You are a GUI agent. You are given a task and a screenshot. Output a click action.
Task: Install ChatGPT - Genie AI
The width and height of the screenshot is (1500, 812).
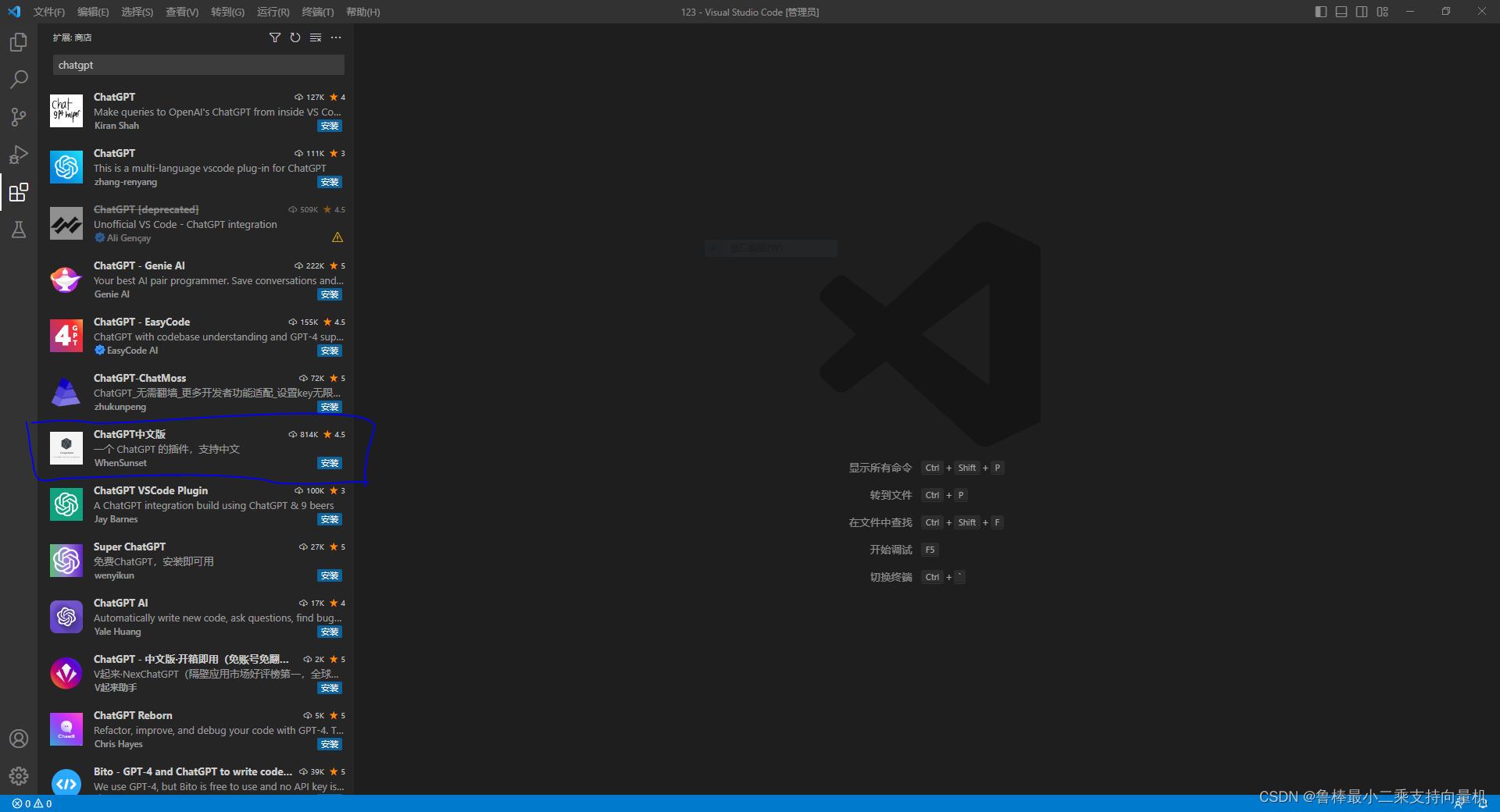[330, 294]
